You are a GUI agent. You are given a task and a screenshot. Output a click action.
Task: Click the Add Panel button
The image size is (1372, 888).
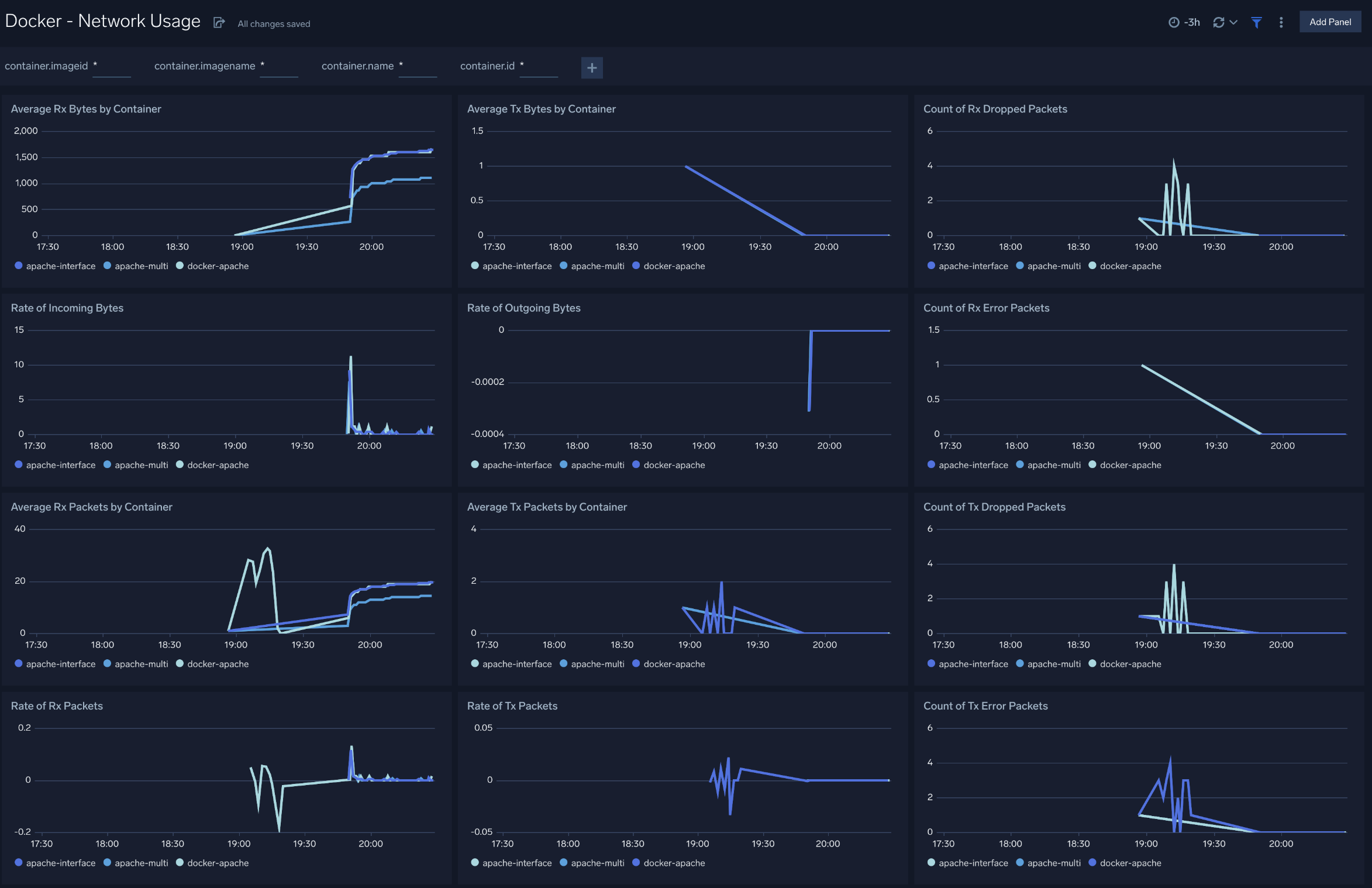point(1330,21)
